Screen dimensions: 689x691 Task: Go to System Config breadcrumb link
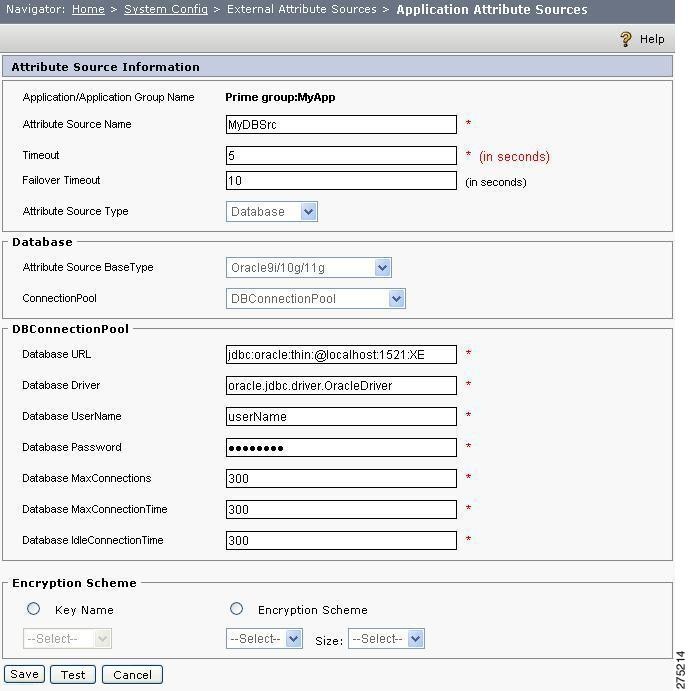[166, 9]
